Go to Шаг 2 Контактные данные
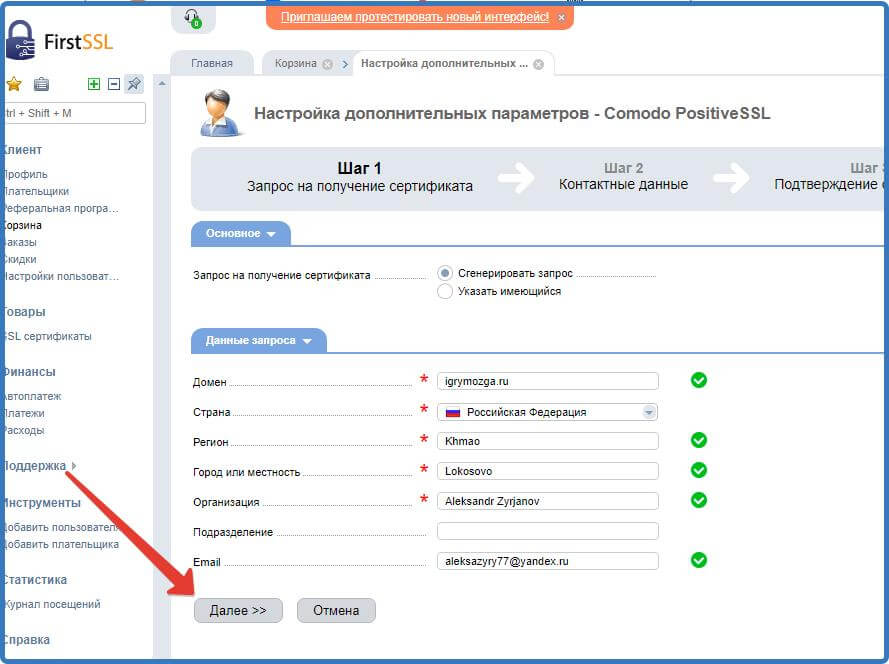 [x=623, y=176]
